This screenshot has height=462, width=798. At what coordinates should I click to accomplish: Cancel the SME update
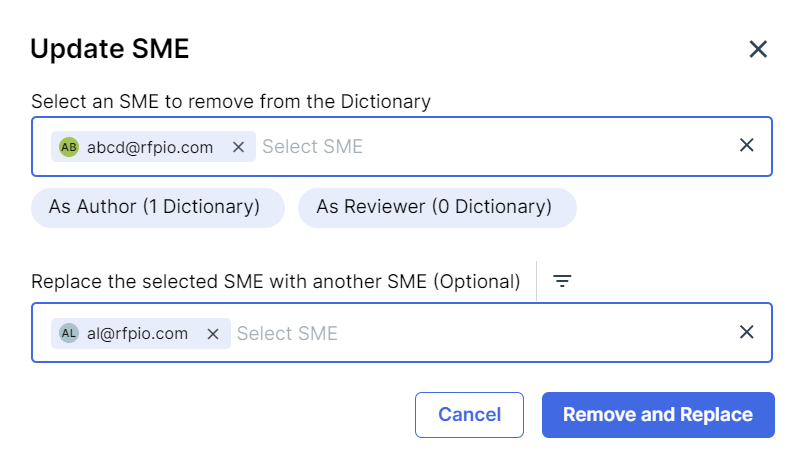point(469,415)
